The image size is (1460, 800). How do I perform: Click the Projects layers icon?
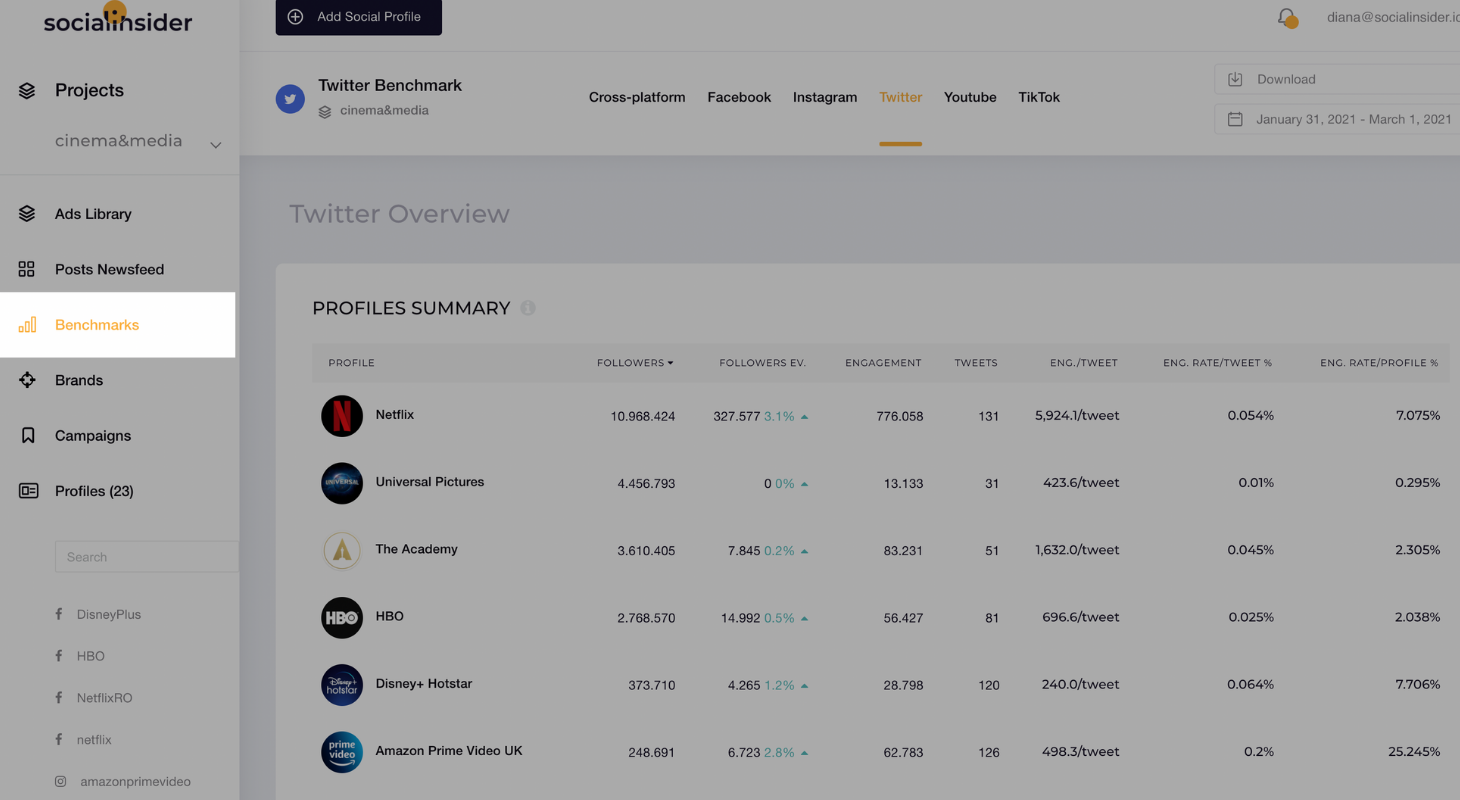tap(27, 91)
